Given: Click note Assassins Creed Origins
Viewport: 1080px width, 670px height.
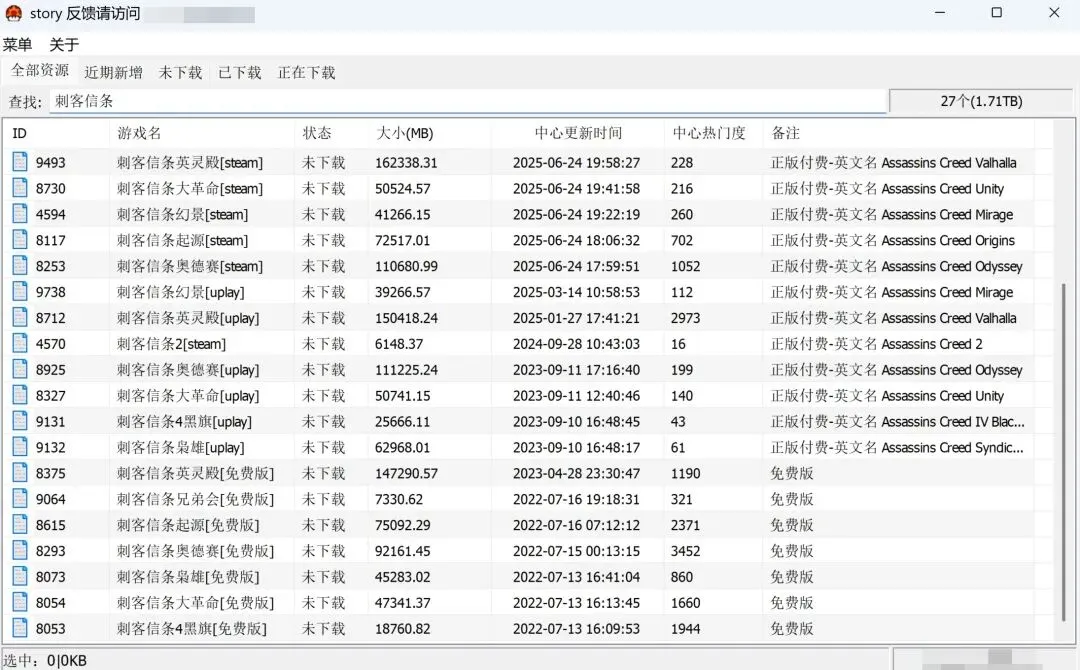Looking at the screenshot, I should click(948, 240).
